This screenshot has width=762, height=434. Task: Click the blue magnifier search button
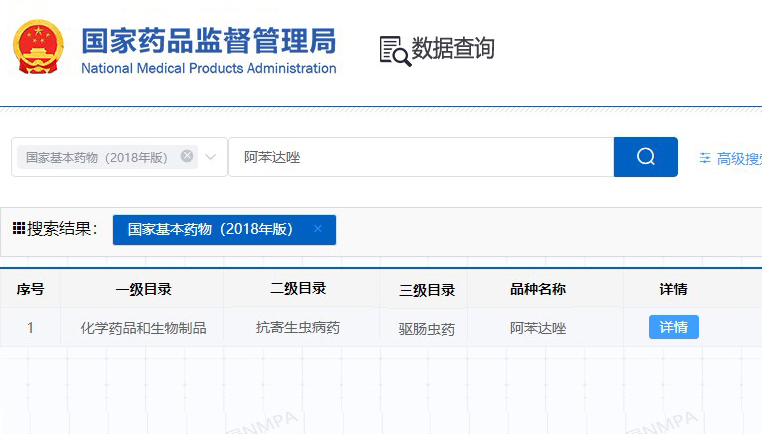[x=645, y=157]
